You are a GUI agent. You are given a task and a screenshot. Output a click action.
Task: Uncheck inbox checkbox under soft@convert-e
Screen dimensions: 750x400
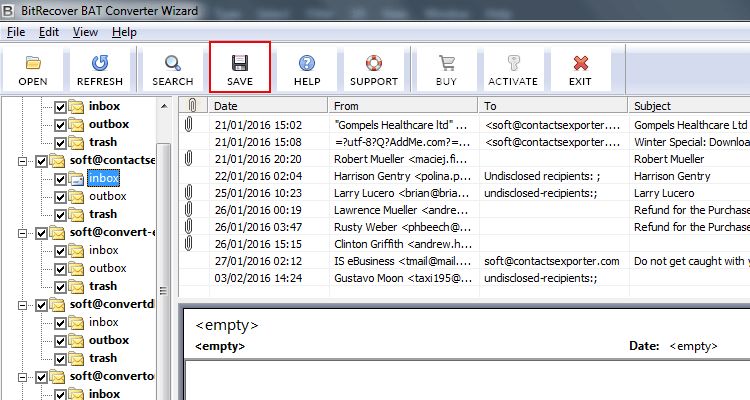[60, 251]
